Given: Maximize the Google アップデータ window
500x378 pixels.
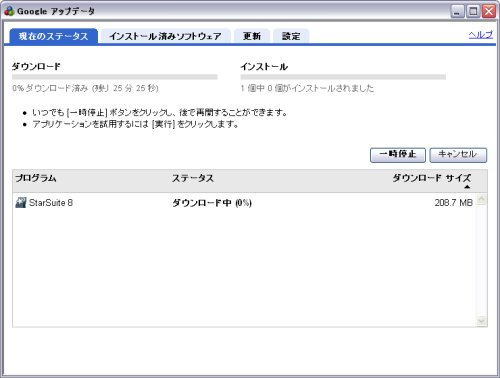Looking at the screenshot, I should tap(473, 11).
